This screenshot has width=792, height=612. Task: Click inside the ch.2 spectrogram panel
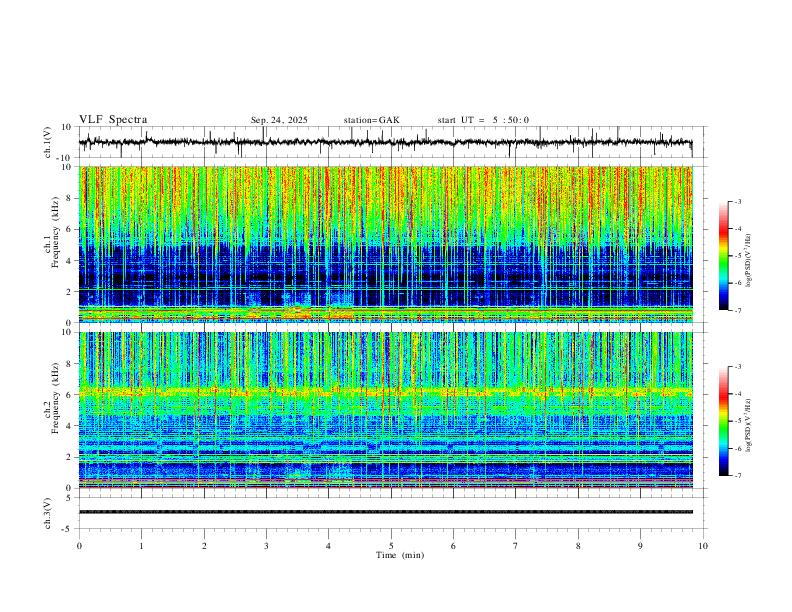pos(386,410)
